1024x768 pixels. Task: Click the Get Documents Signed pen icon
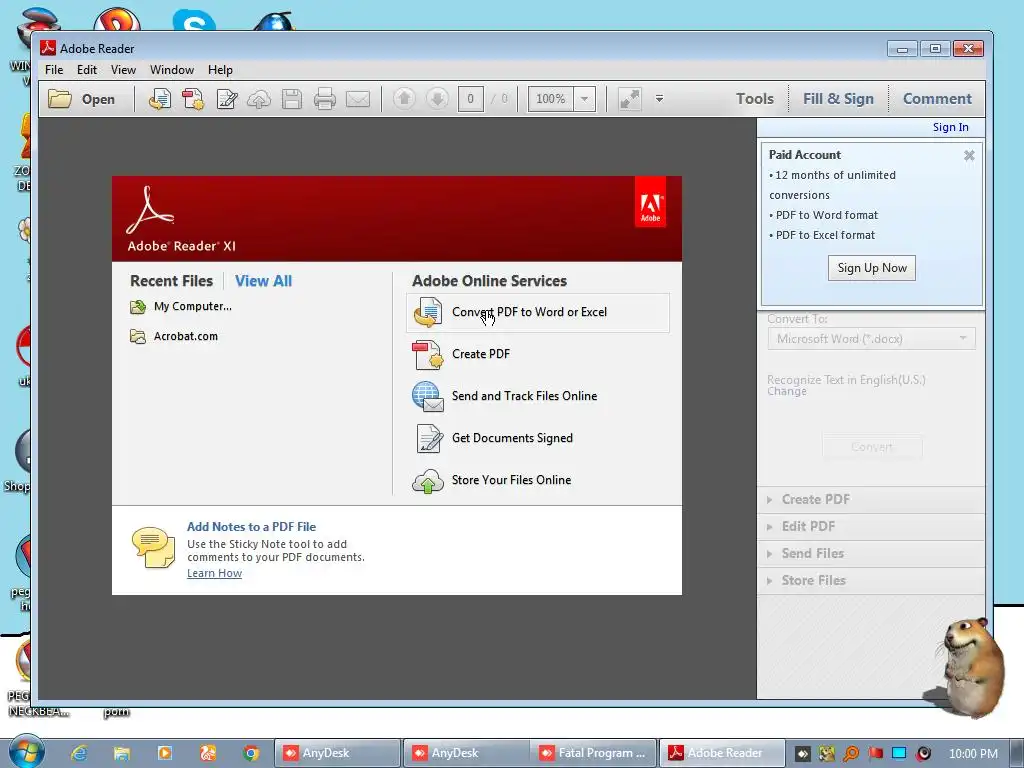tap(429, 438)
